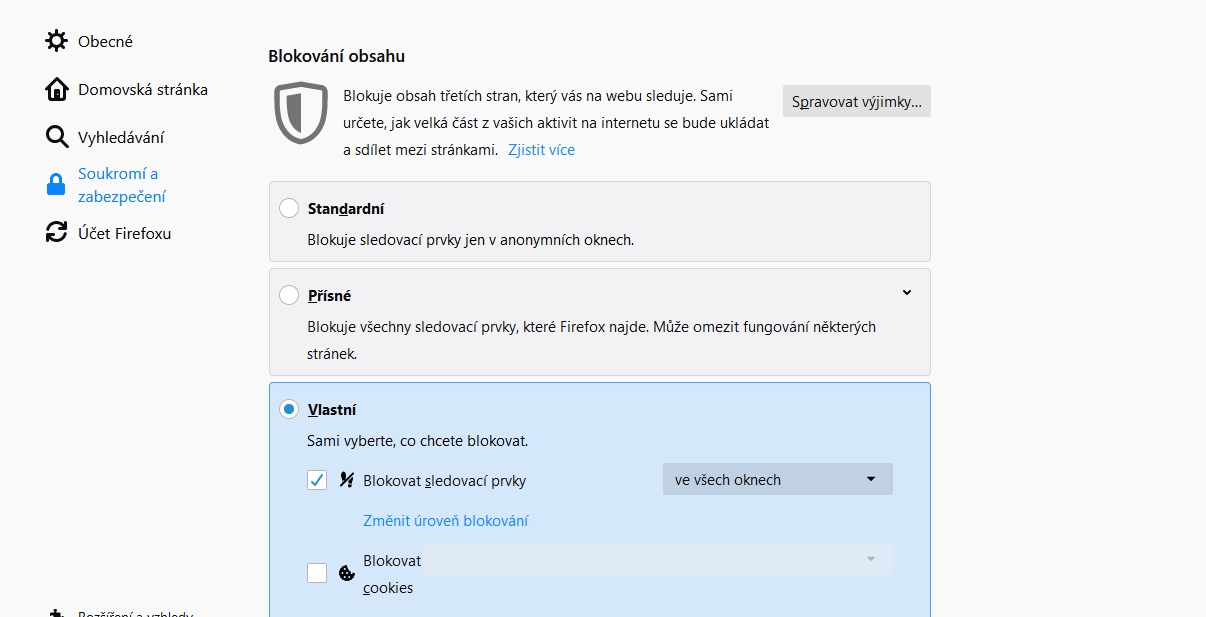Click the Vyhledávání magnifier icon
The width and height of the screenshot is (1206, 617).
point(56,137)
